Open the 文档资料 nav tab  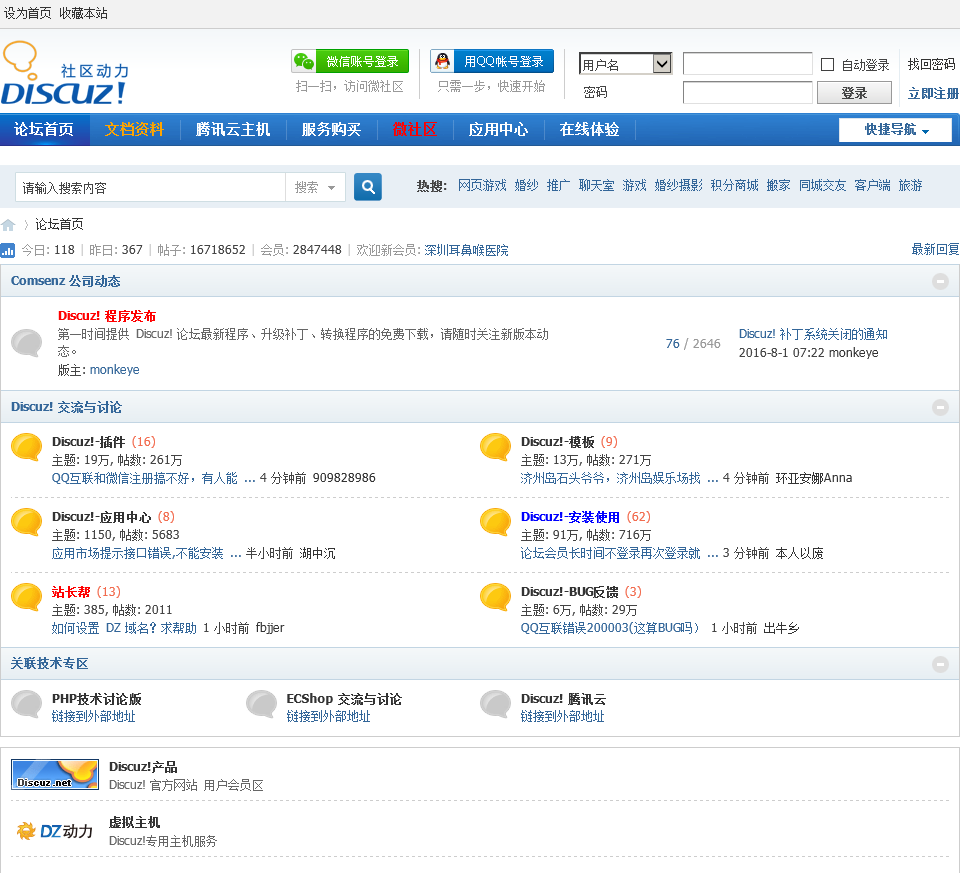(x=134, y=130)
